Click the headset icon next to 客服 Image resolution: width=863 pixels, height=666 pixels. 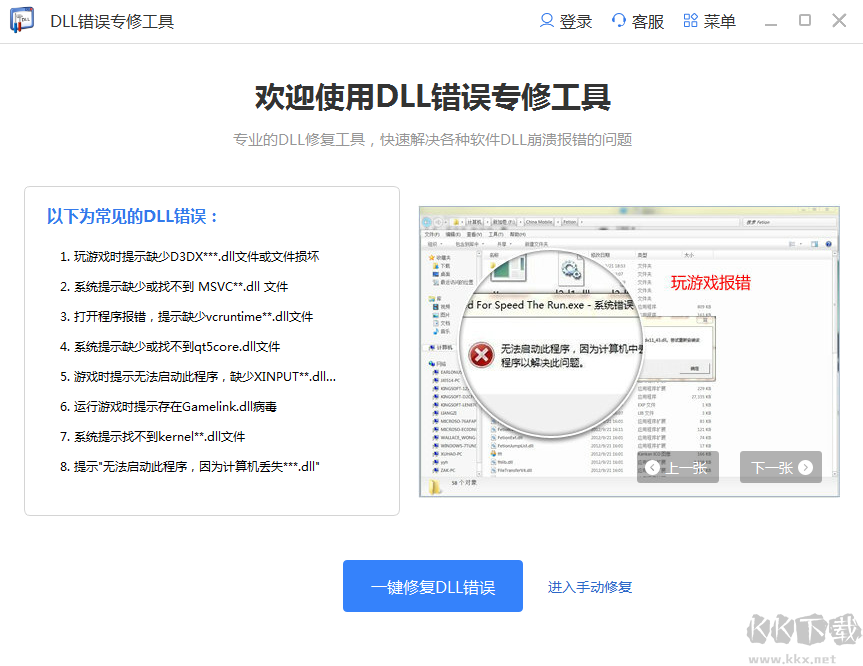click(x=621, y=20)
